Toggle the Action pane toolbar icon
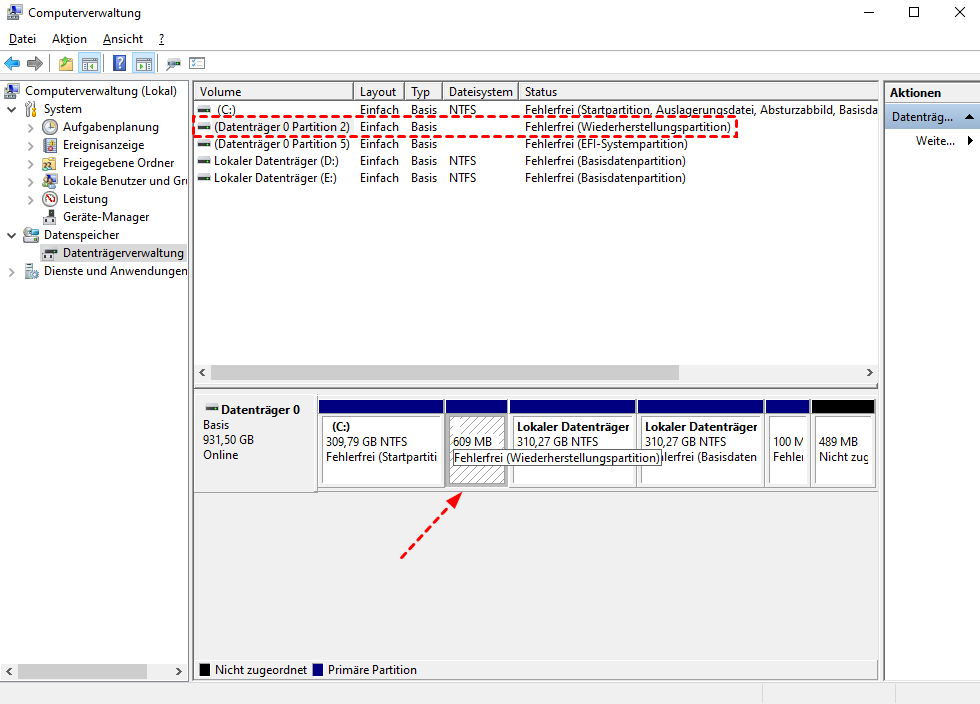The image size is (980, 704). [143, 64]
